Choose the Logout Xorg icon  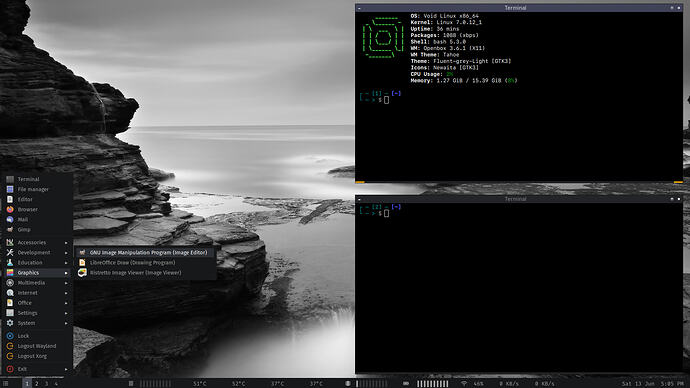pos(10,356)
